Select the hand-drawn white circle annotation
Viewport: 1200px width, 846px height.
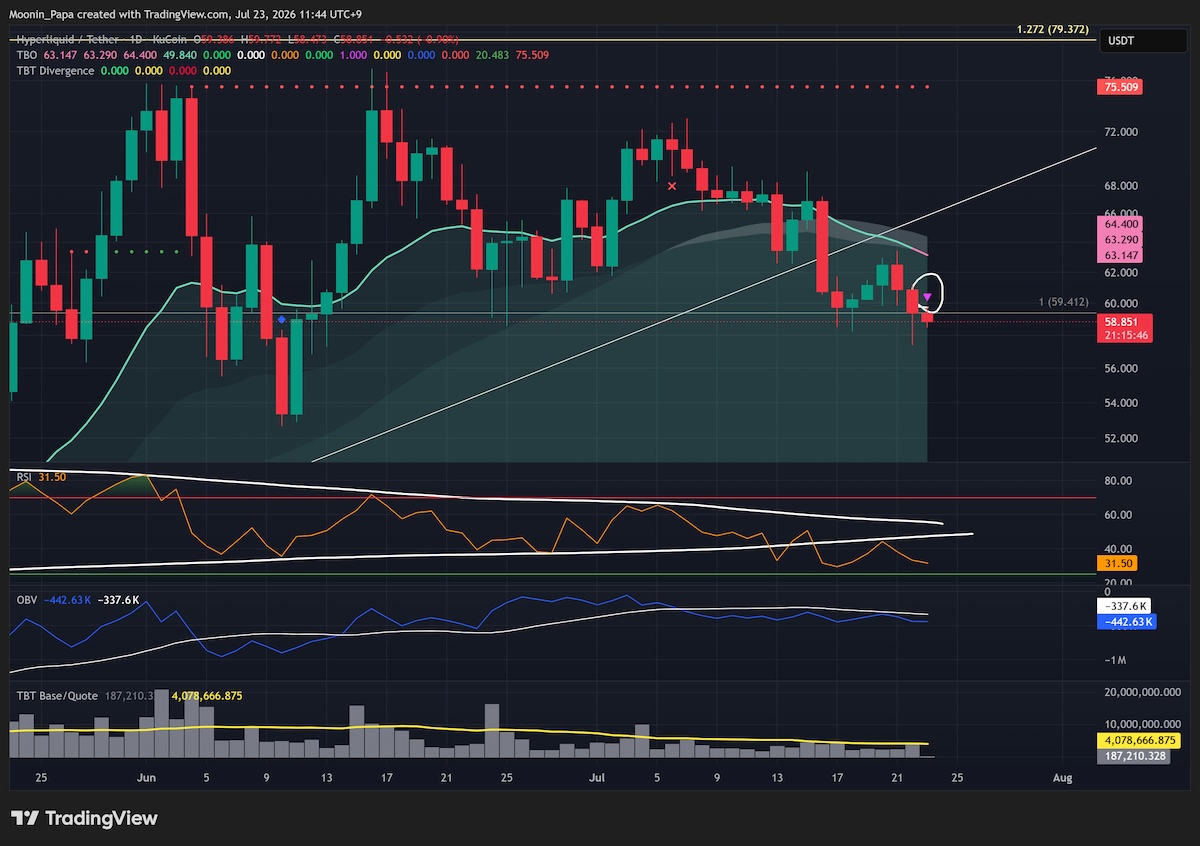928,291
